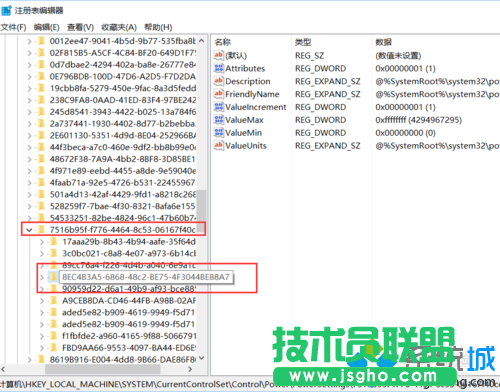Select the ValueMin DWORD value icon
500x392 pixels.
click(x=219, y=132)
